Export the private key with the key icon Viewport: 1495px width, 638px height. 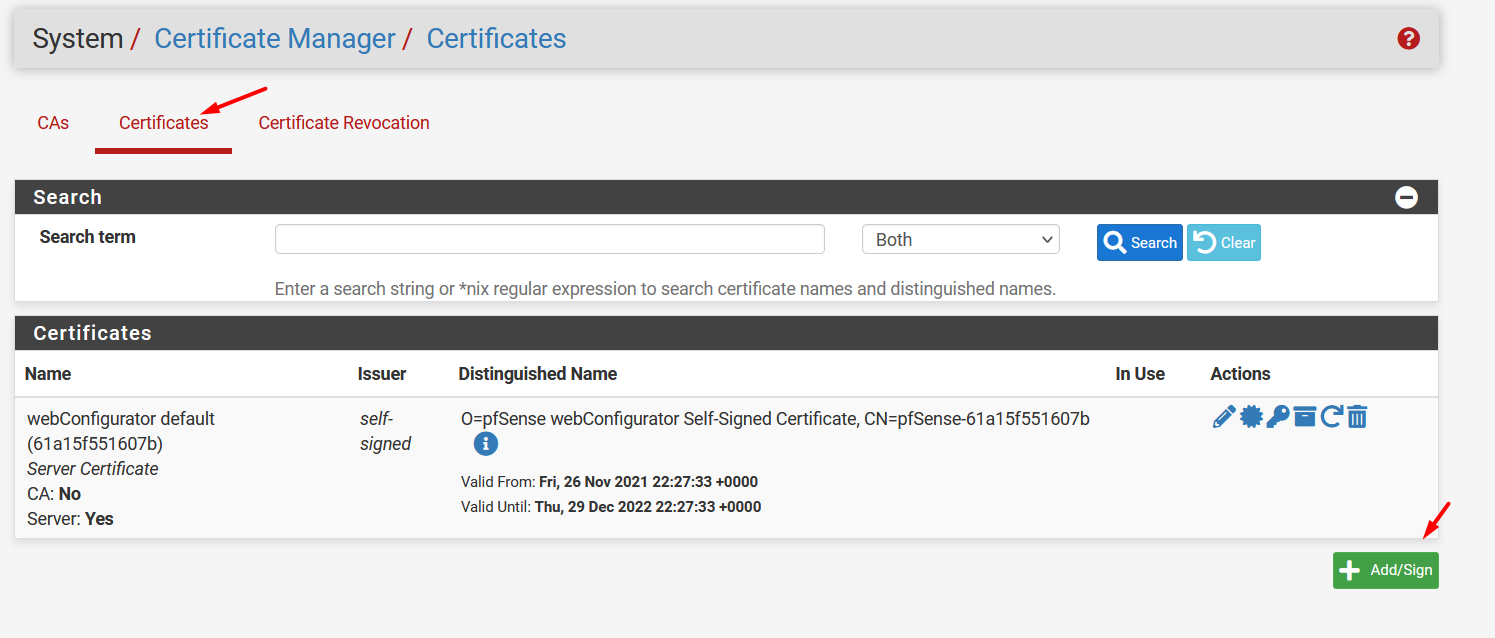1277,417
